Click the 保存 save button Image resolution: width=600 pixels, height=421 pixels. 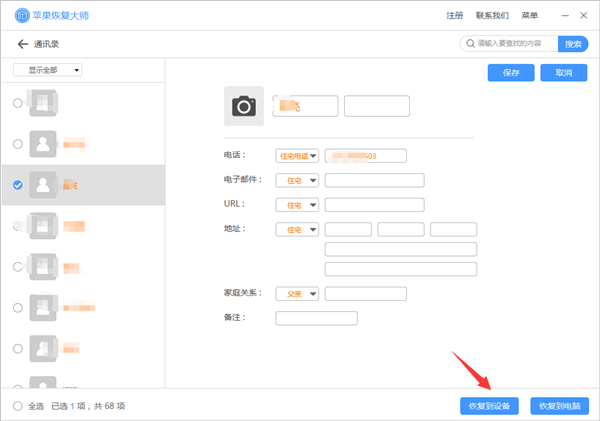click(511, 73)
